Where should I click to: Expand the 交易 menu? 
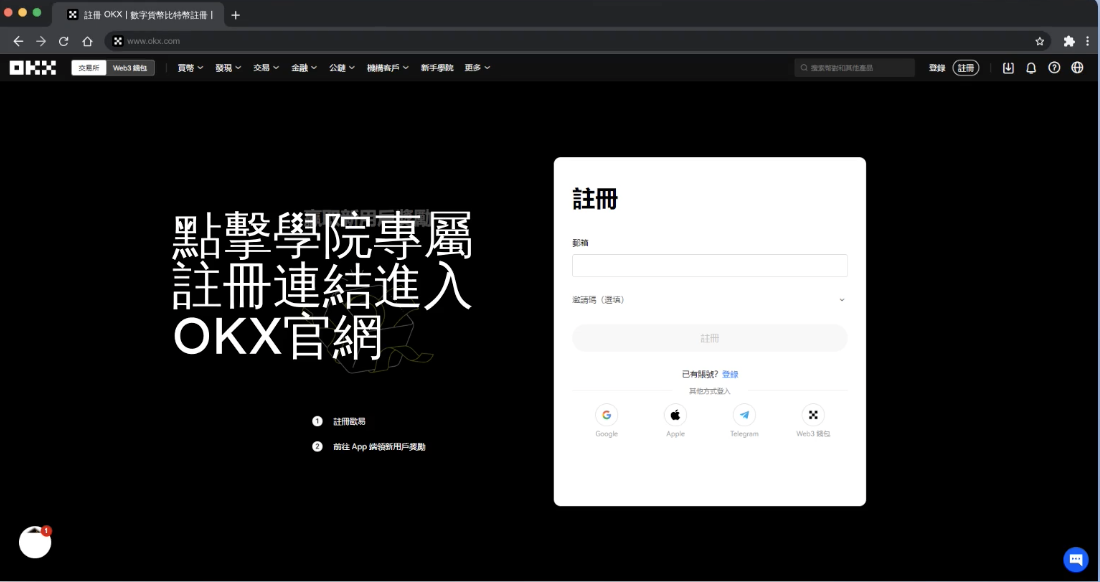(266, 68)
